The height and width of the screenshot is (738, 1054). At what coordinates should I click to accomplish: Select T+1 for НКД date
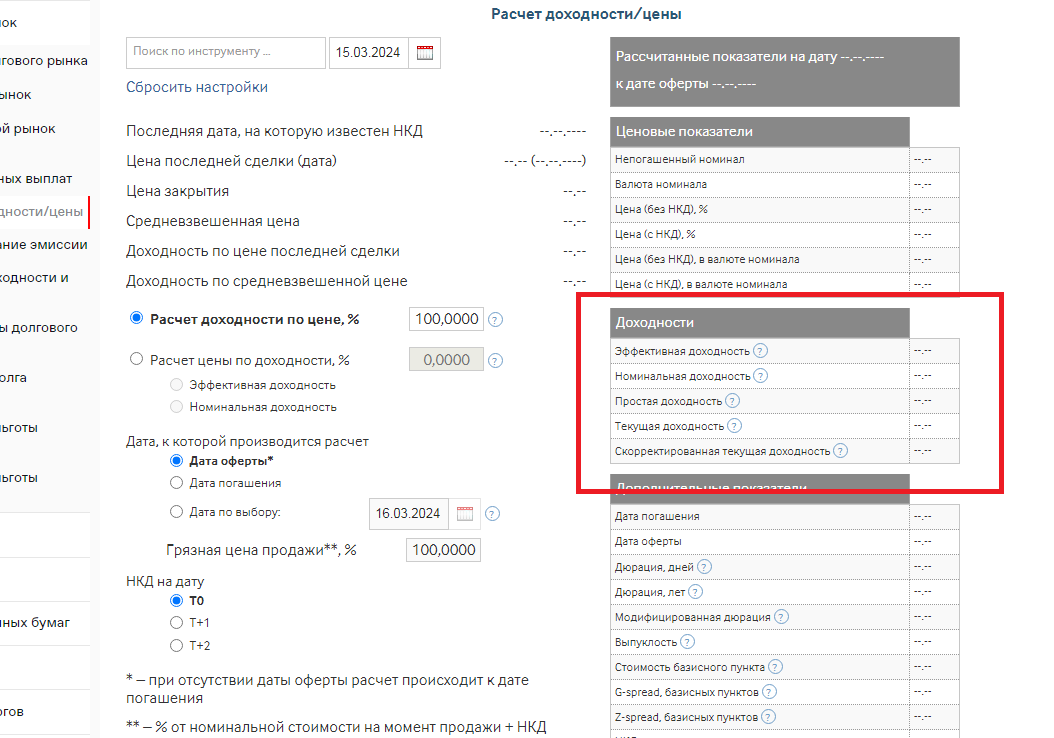[176, 622]
